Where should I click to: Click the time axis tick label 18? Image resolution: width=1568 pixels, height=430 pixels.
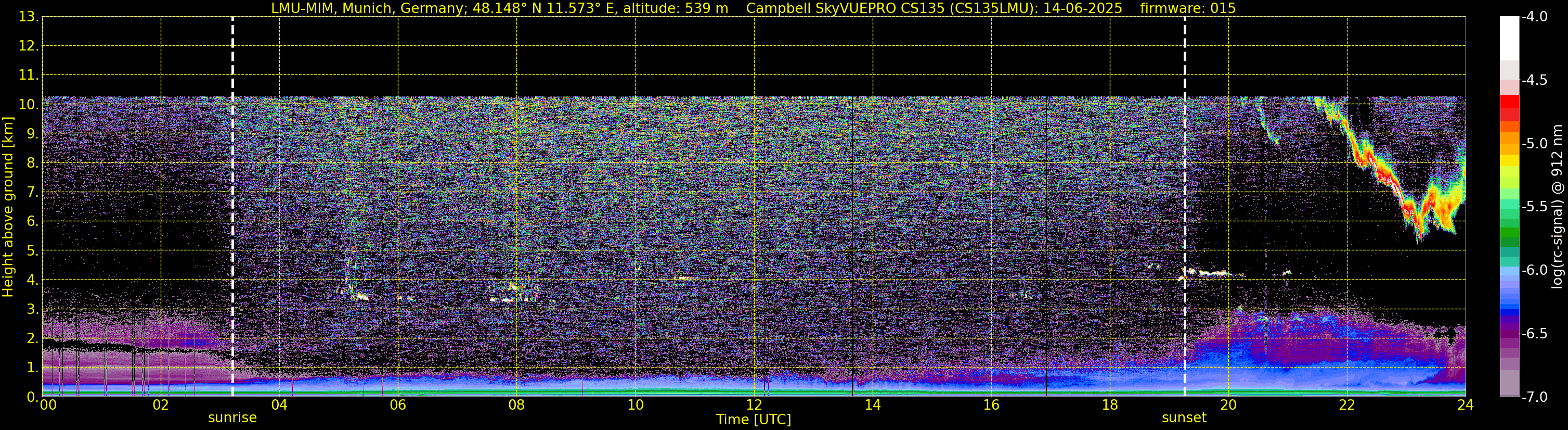(x=1110, y=405)
